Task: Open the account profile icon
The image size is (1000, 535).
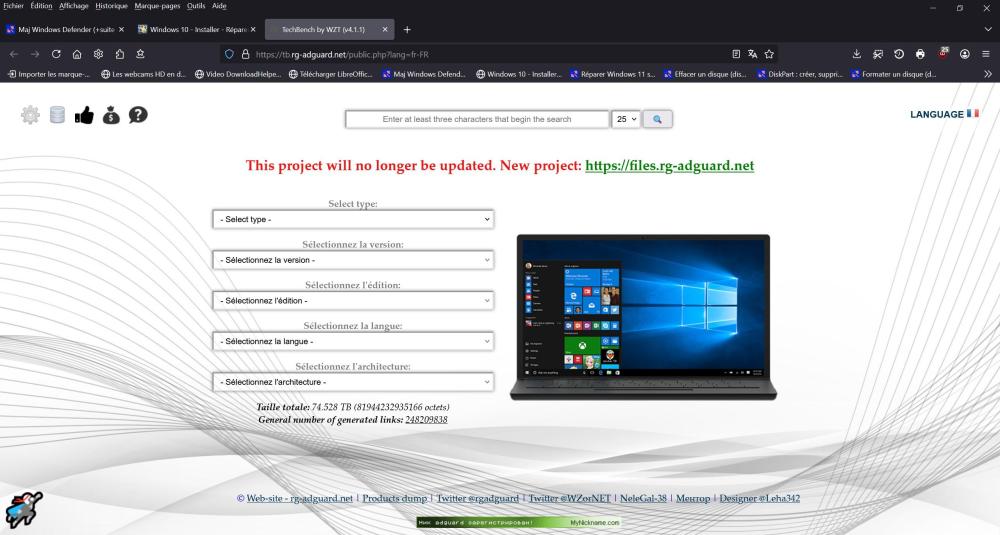Action: point(965,54)
